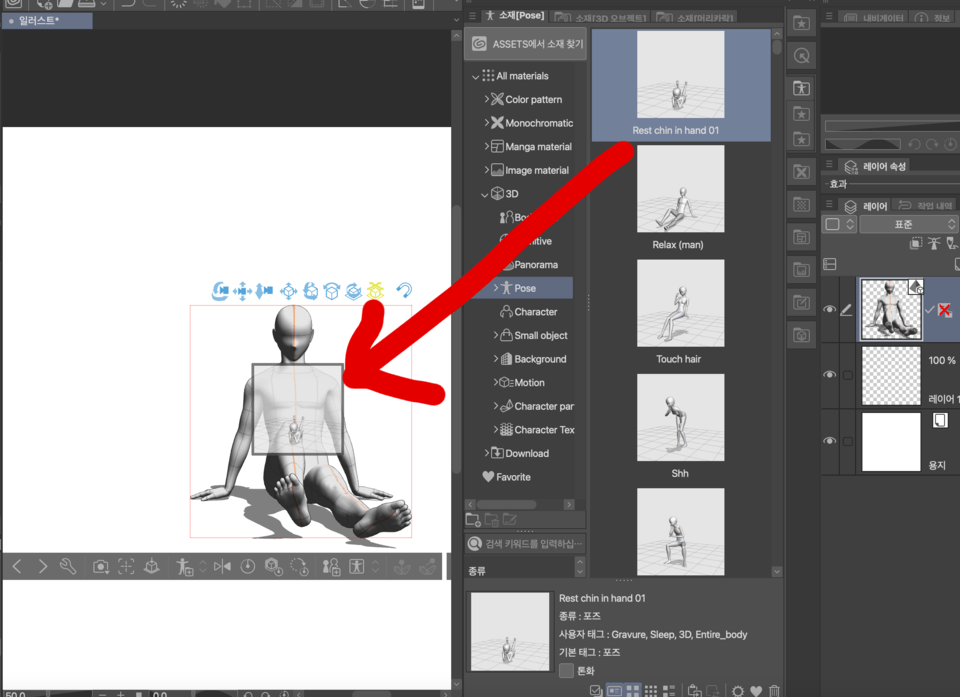Click material search keyword field

pyautogui.click(x=526, y=543)
